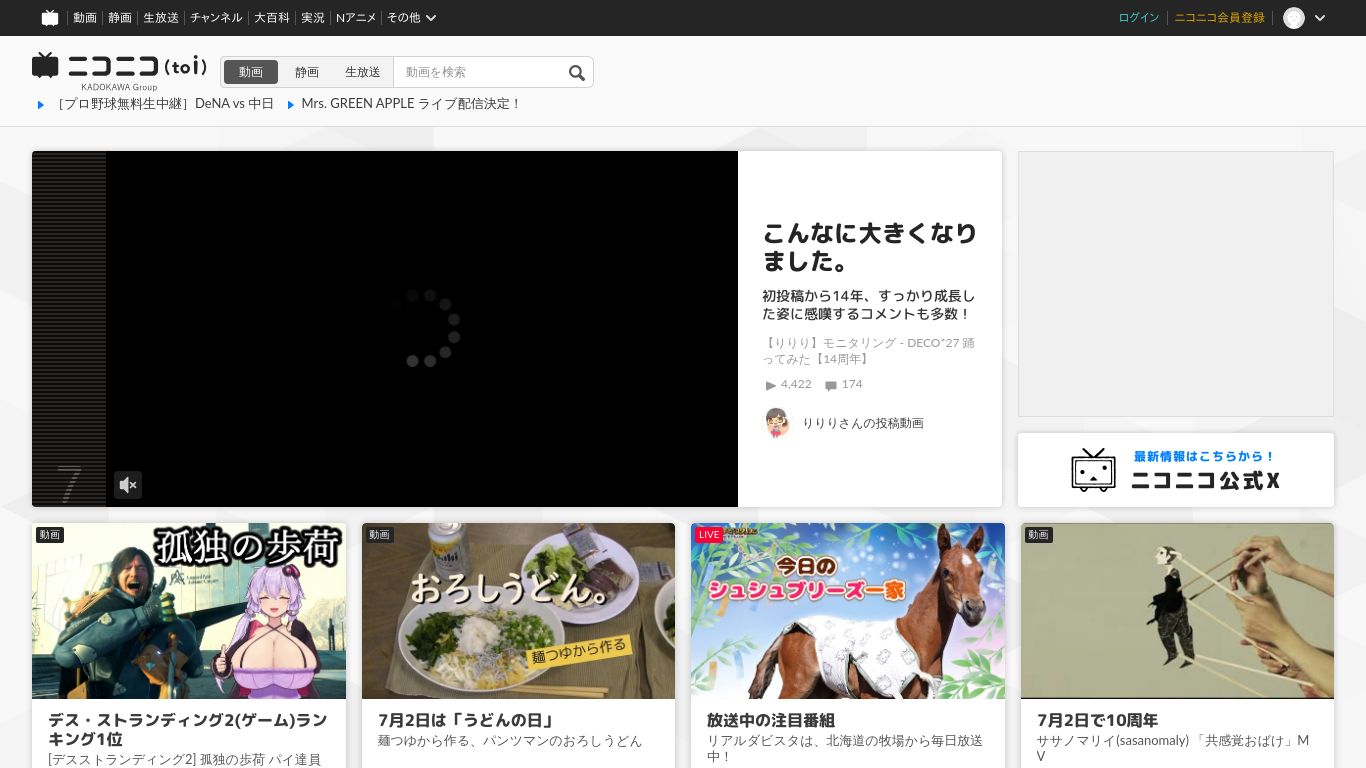
Task: Click 麺つゆから作る、パンツマンのおろしうどん text
Action: [510, 741]
